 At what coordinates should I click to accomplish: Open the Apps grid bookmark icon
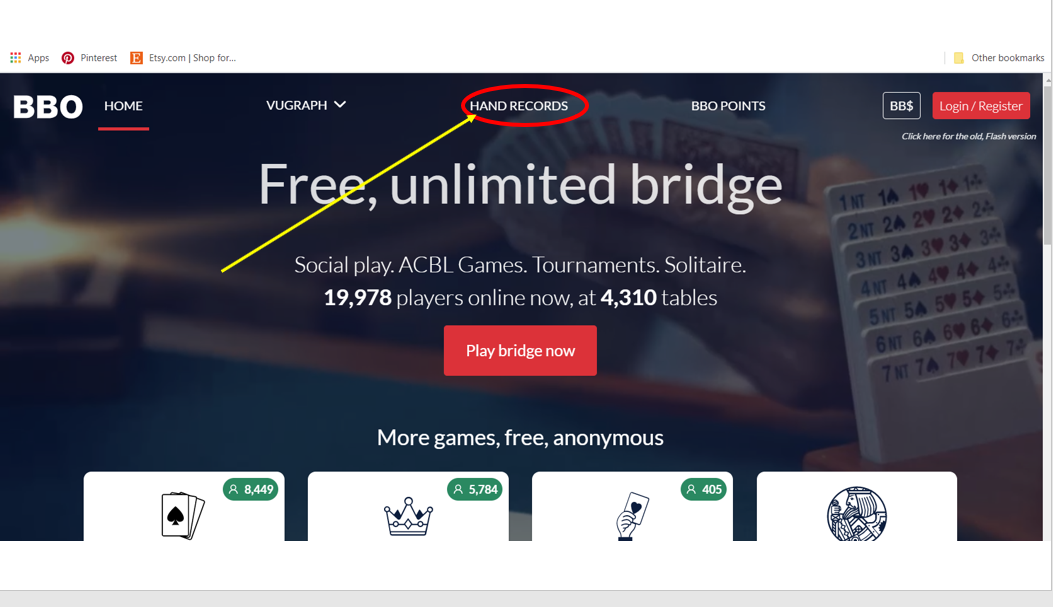(15, 58)
